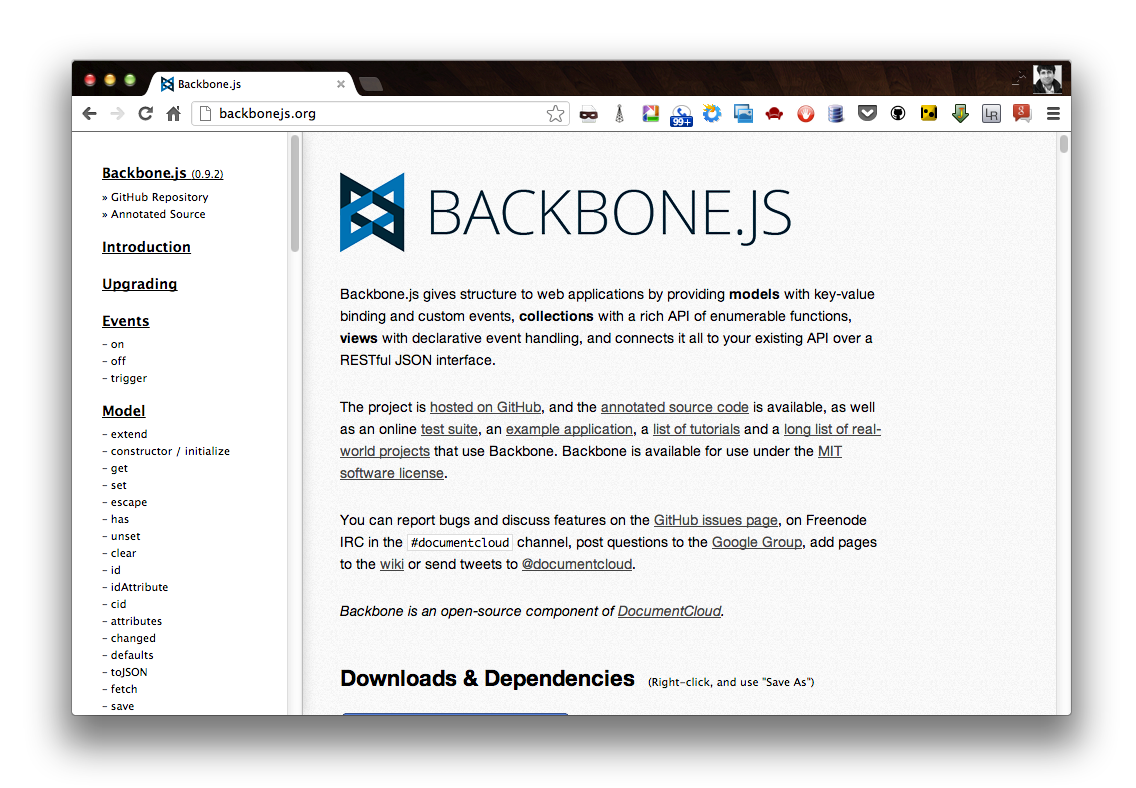Open 'constructor / initialize' entry
Viewport: 1136px width, 788px height.
pos(170,451)
